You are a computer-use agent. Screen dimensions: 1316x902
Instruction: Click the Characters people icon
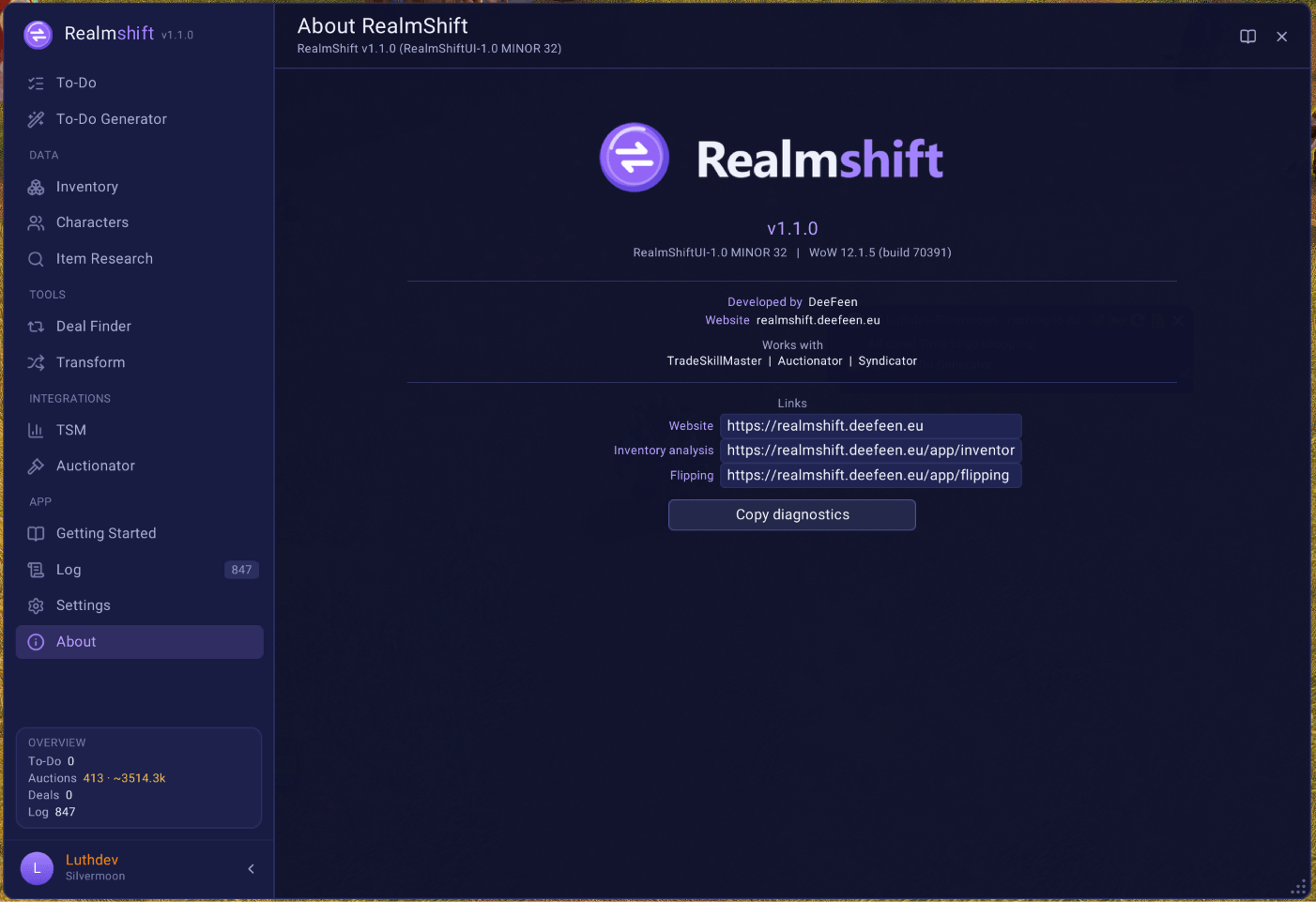coord(36,222)
